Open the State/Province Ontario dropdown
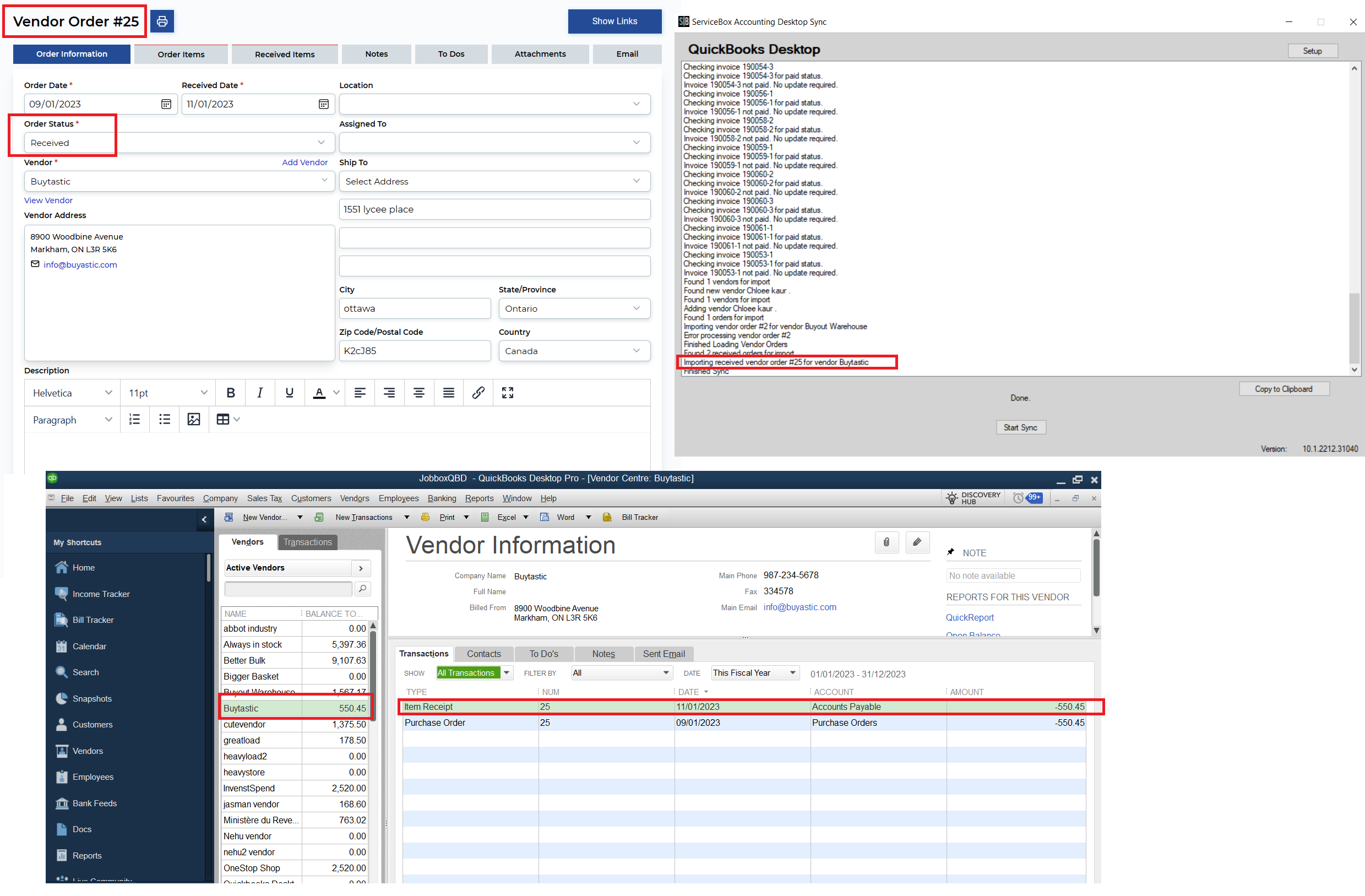Image resolution: width=1365 pixels, height=896 pixels. pyautogui.click(x=635, y=308)
